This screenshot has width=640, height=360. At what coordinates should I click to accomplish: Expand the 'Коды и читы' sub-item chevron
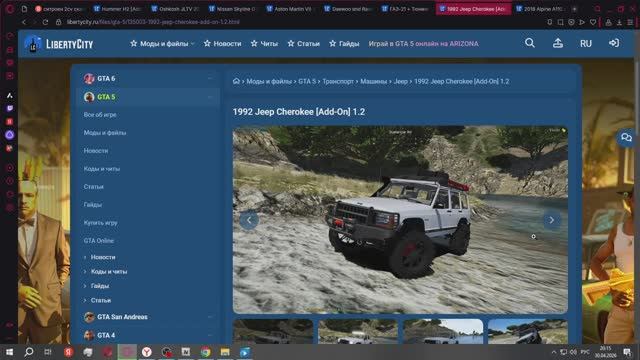[x=85, y=271]
